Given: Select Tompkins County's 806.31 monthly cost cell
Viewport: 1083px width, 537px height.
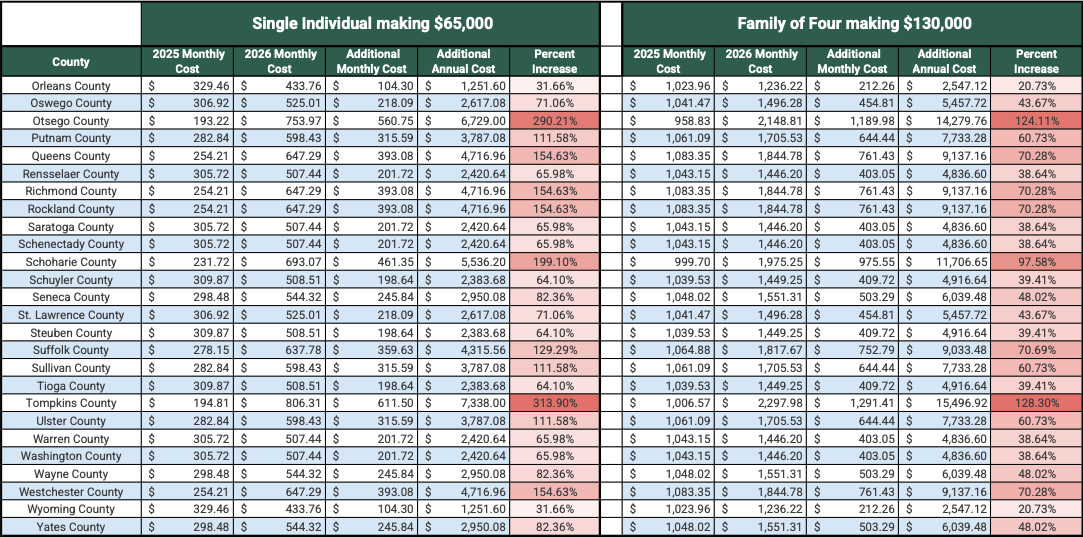Looking at the screenshot, I should pos(279,403).
